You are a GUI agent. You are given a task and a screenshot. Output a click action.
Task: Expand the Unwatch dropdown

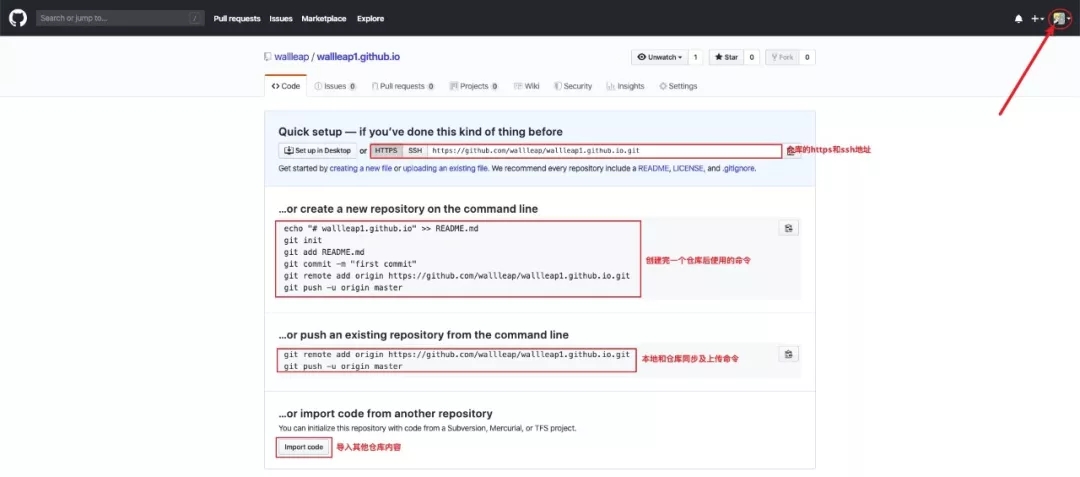point(659,57)
